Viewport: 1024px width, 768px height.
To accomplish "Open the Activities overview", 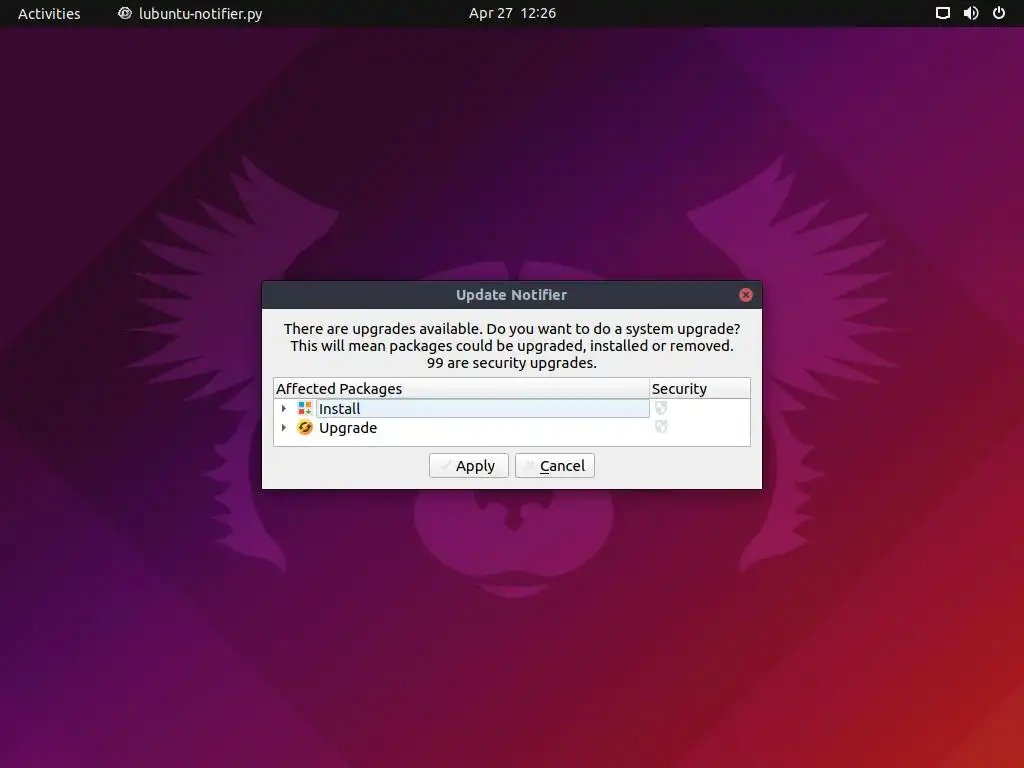I will pyautogui.click(x=49, y=14).
